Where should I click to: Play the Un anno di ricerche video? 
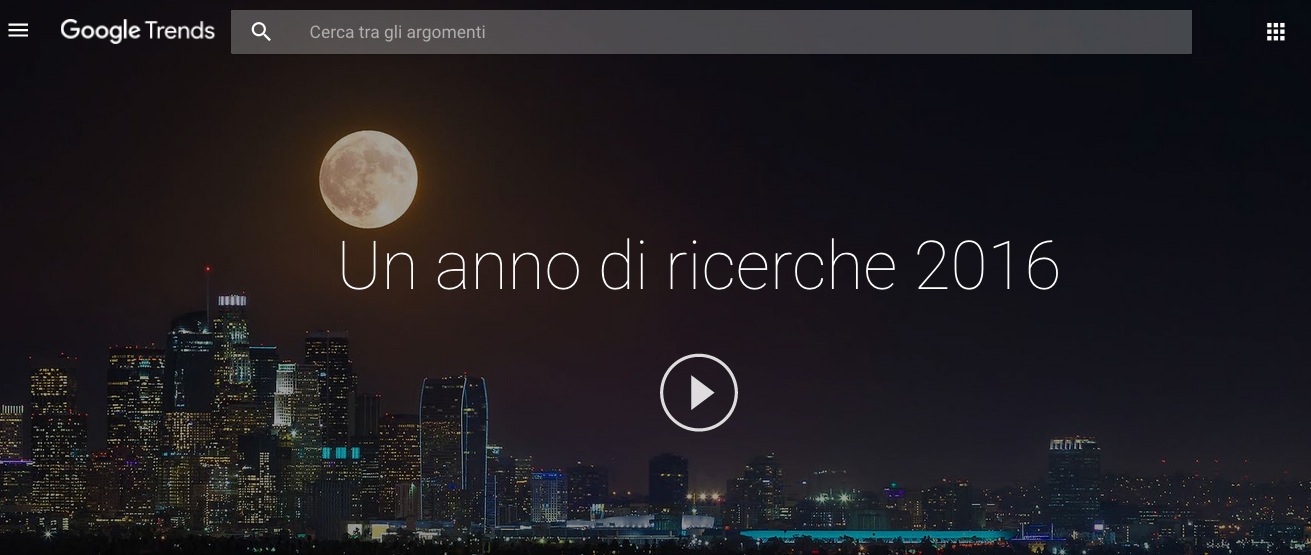[699, 393]
